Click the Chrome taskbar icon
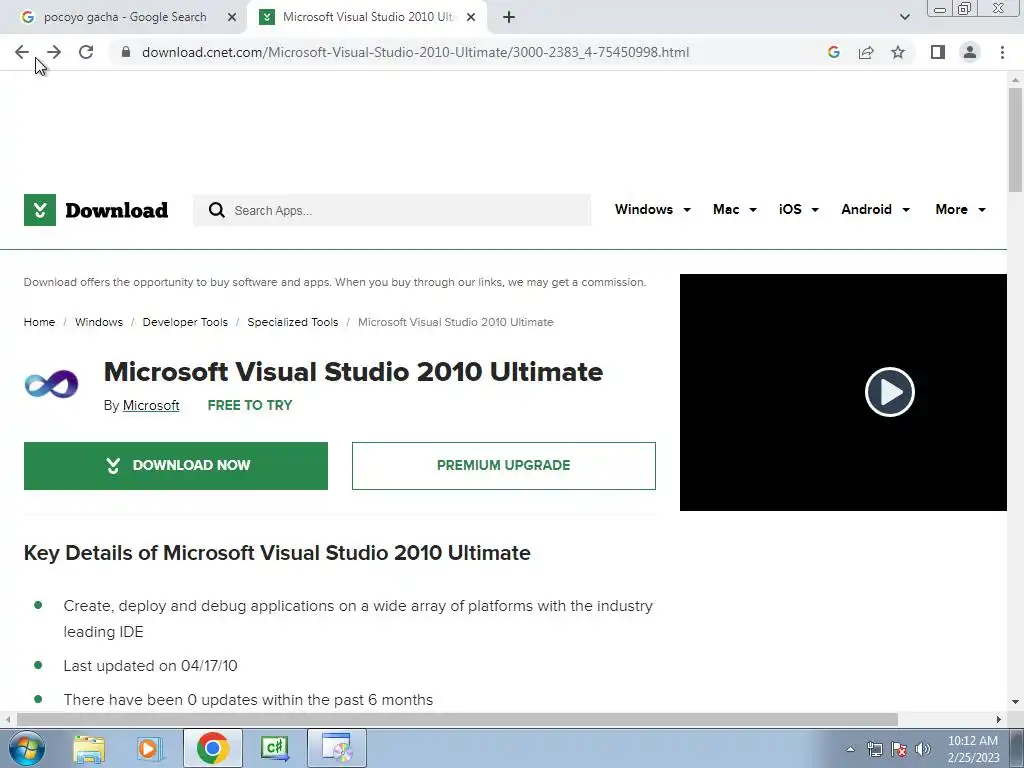The height and width of the screenshot is (768, 1024). pyautogui.click(x=212, y=748)
